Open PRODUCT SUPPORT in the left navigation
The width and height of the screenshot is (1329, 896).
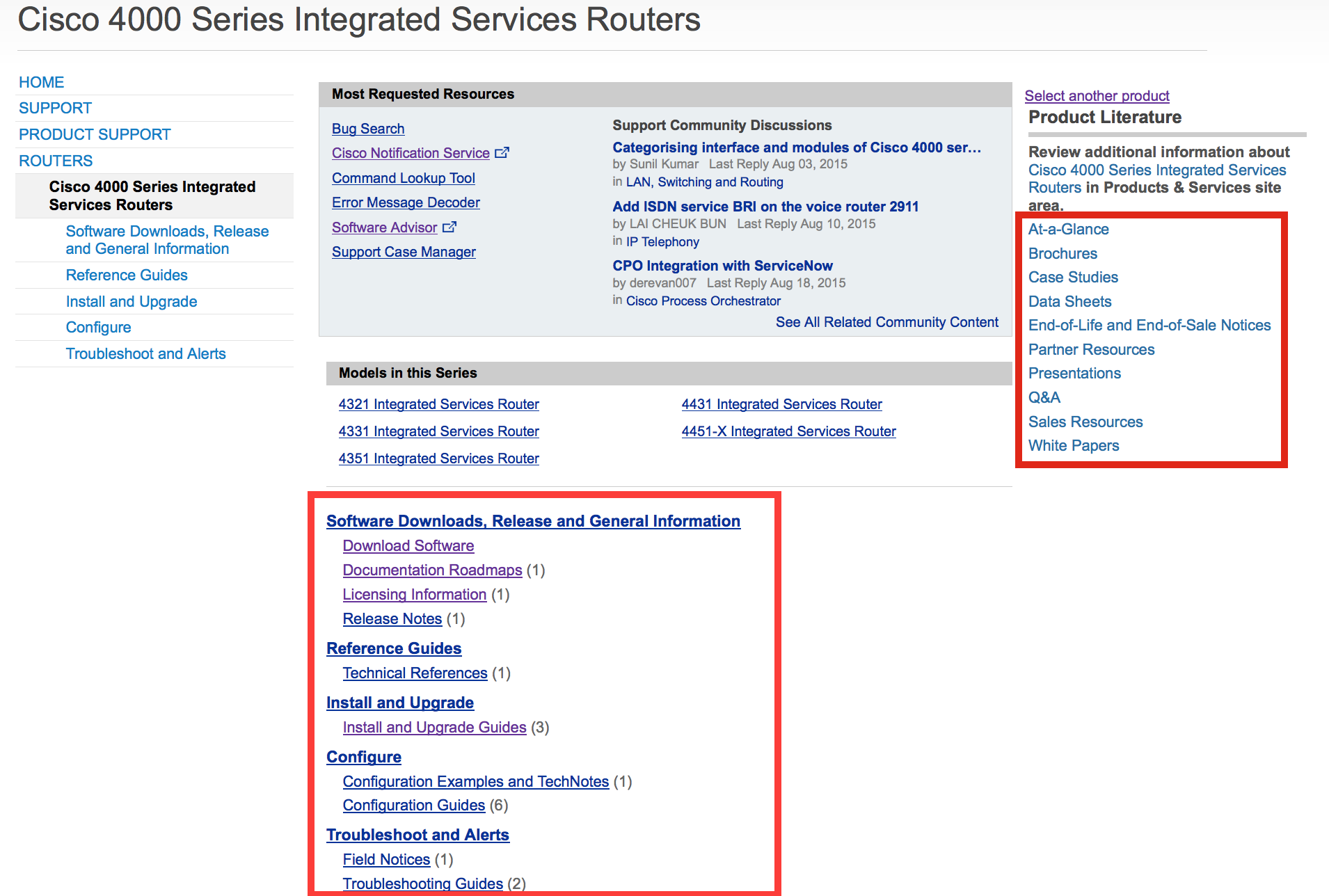(x=95, y=134)
